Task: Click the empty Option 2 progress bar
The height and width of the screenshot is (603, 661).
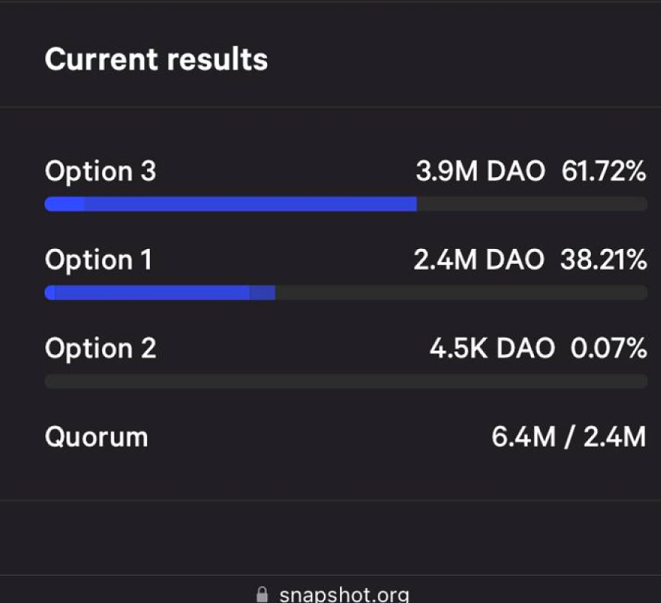Action: (x=346, y=381)
